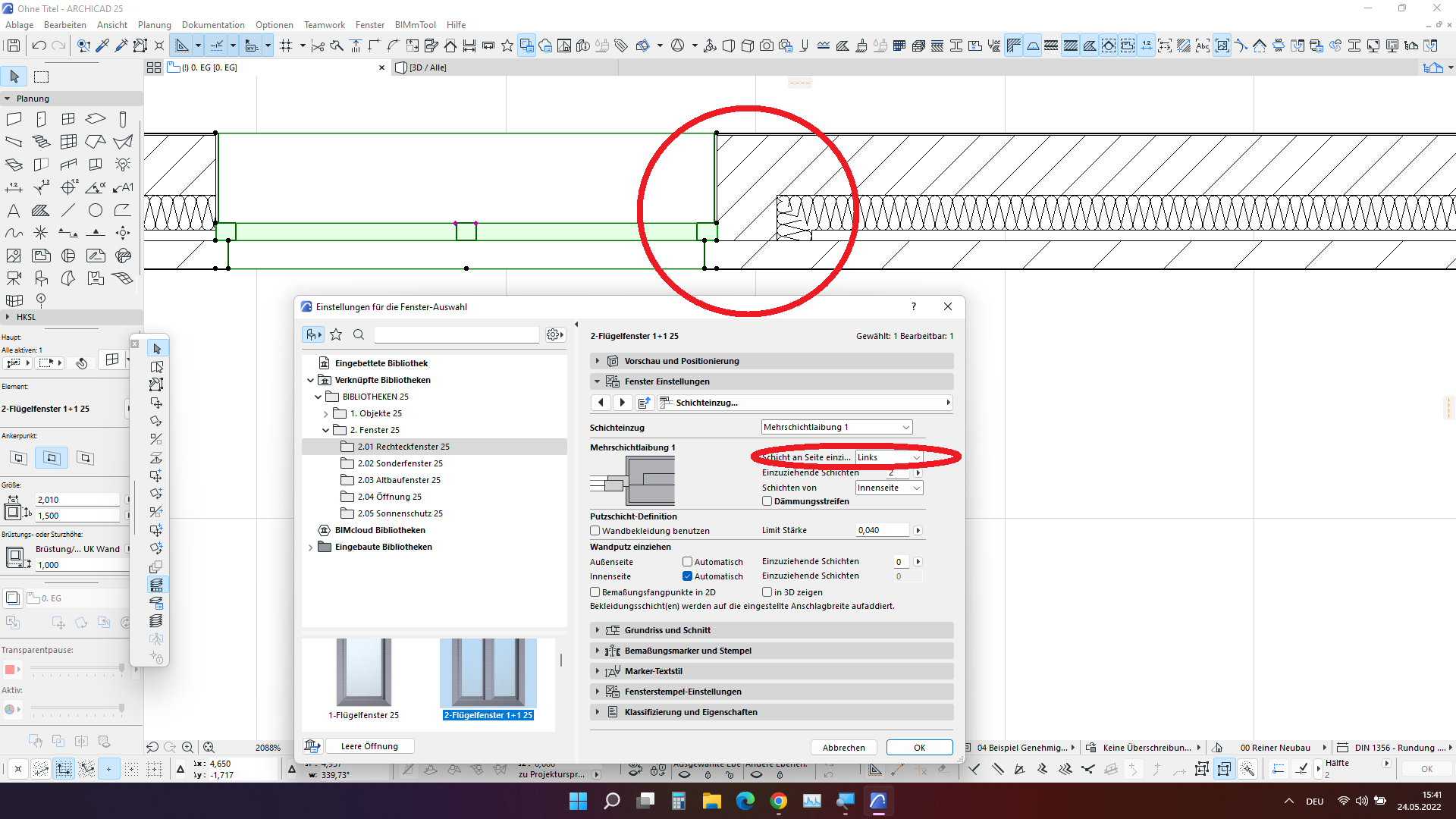This screenshot has width=1456, height=819.
Task: Open Windows Start menu
Action: (x=578, y=801)
